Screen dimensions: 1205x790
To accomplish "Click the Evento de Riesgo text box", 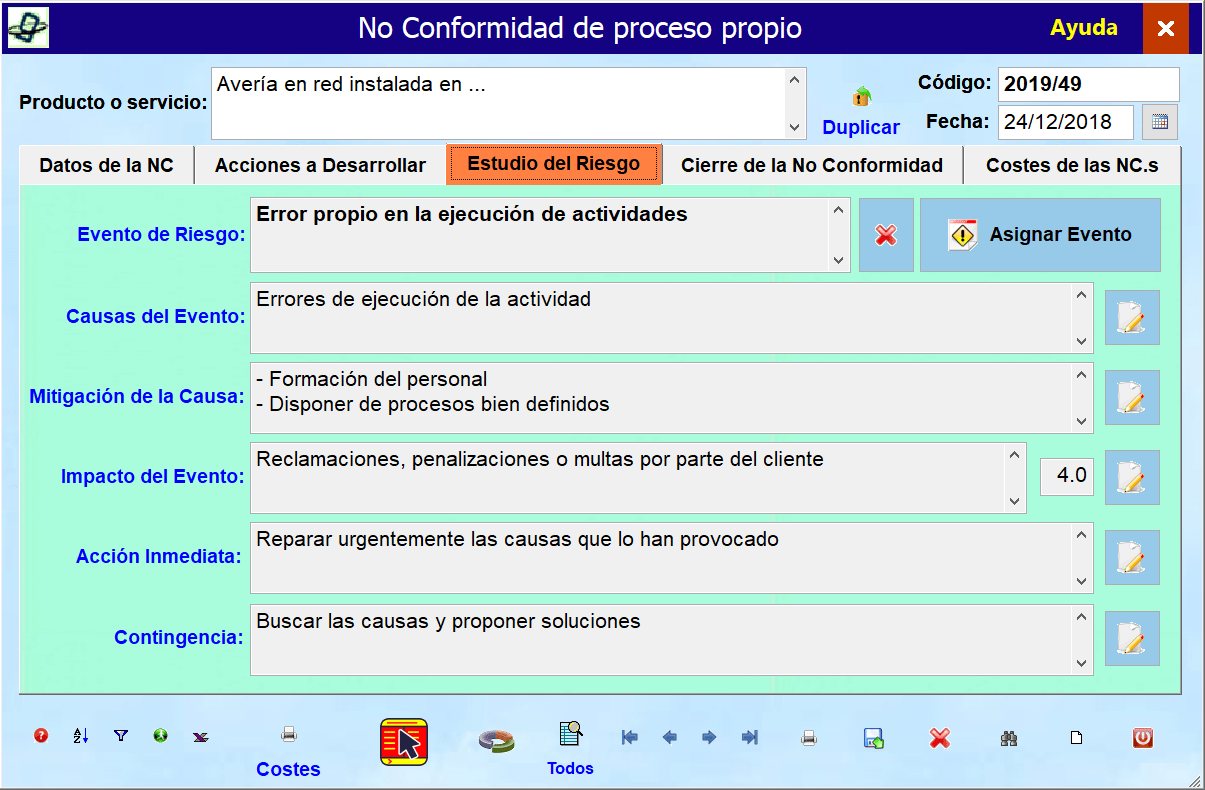I will click(550, 235).
